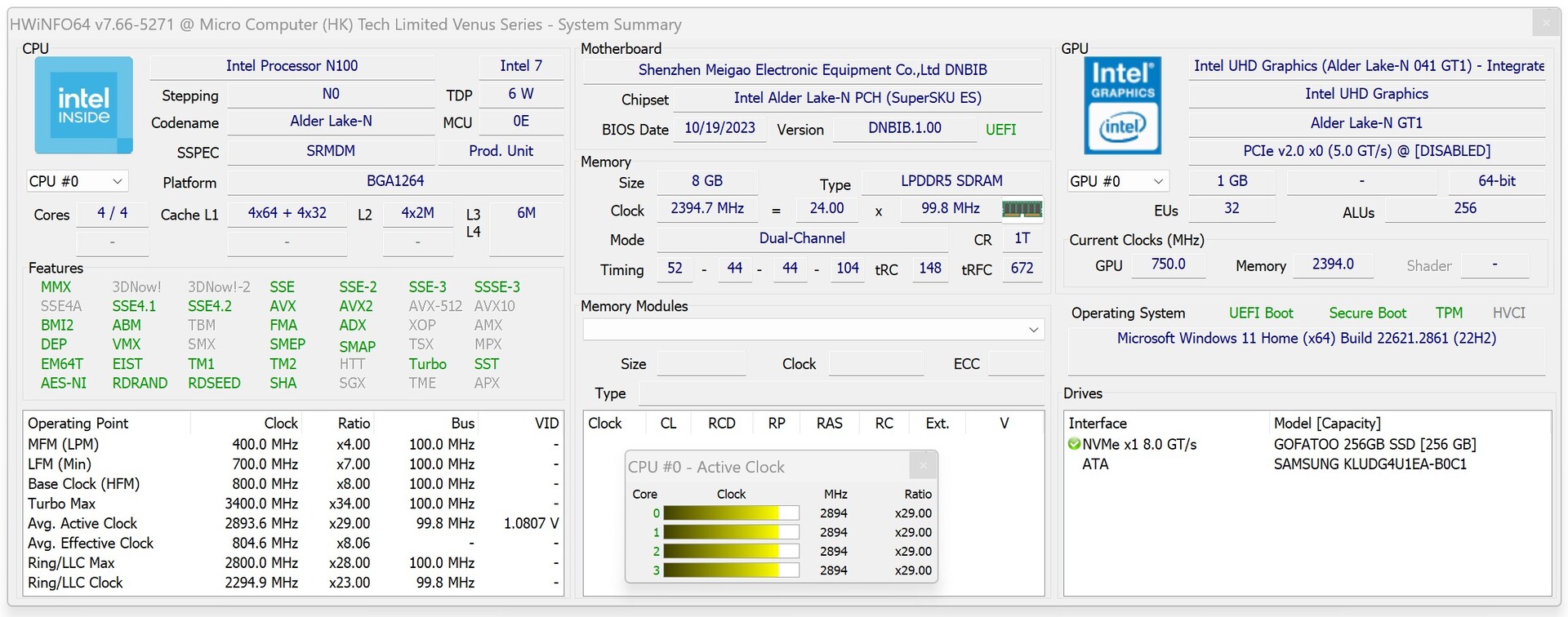Click the Core 3 clock bar
This screenshot has height=617, width=1568.
[x=731, y=570]
